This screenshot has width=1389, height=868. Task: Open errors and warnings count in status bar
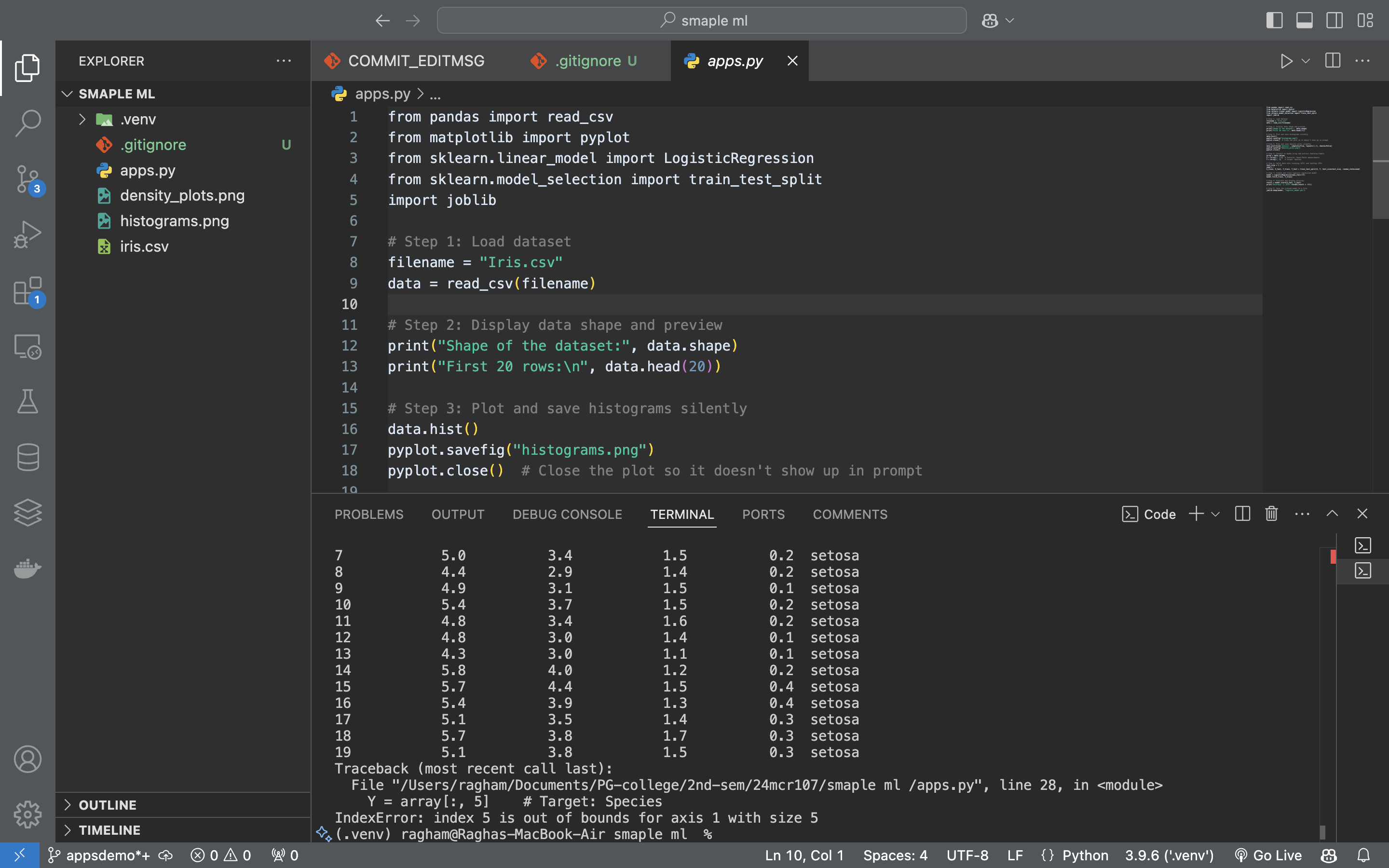[221, 855]
